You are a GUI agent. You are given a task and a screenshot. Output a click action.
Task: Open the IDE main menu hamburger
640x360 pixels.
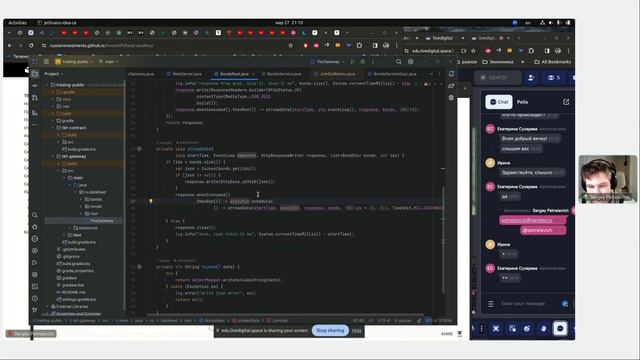tap(46, 62)
